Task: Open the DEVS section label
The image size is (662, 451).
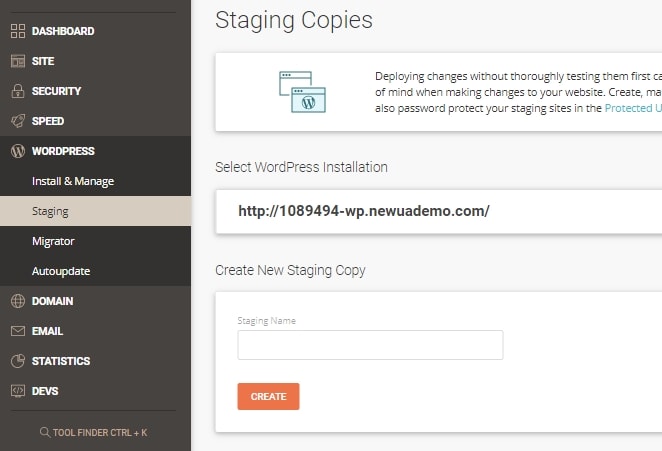Action: [x=45, y=391]
